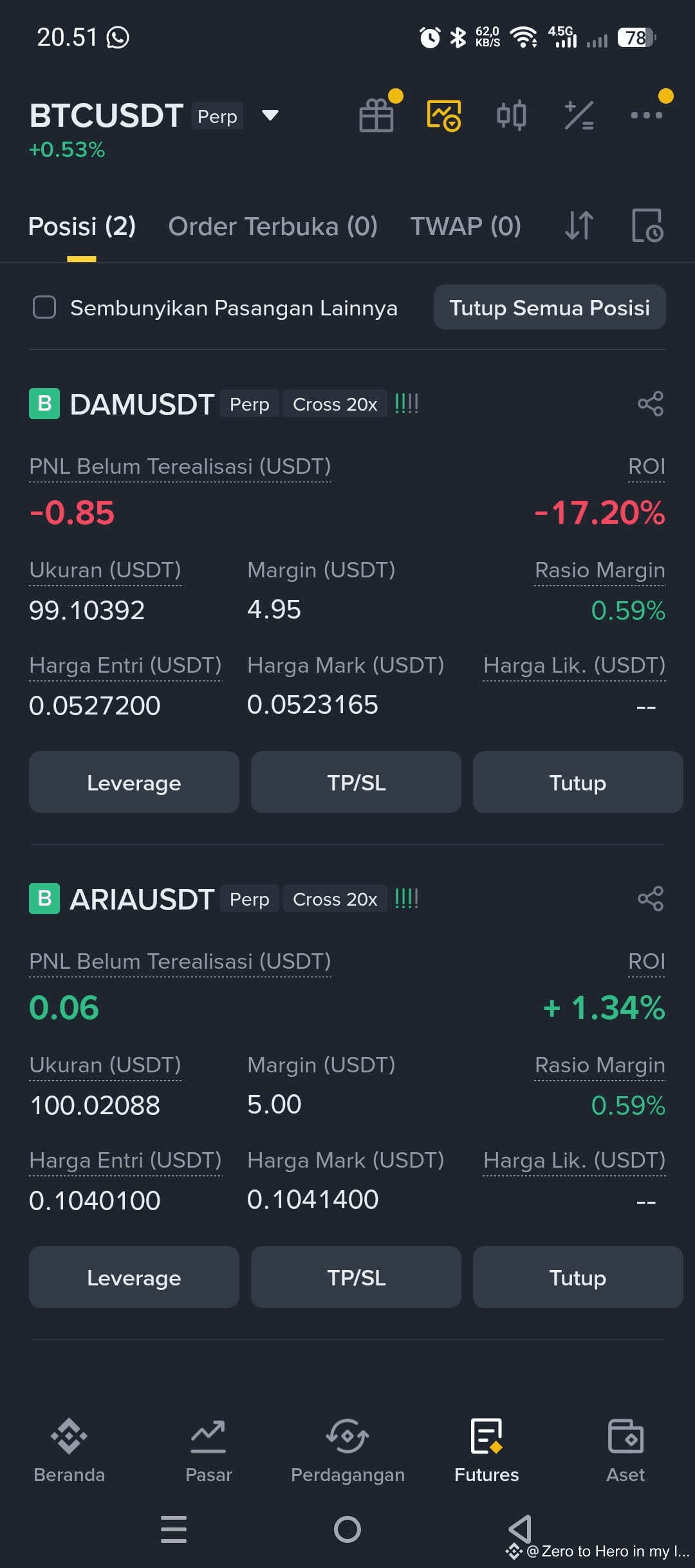Open TP/SL for DAMUSDT position
This screenshot has height=1568, width=695.
pos(356,782)
